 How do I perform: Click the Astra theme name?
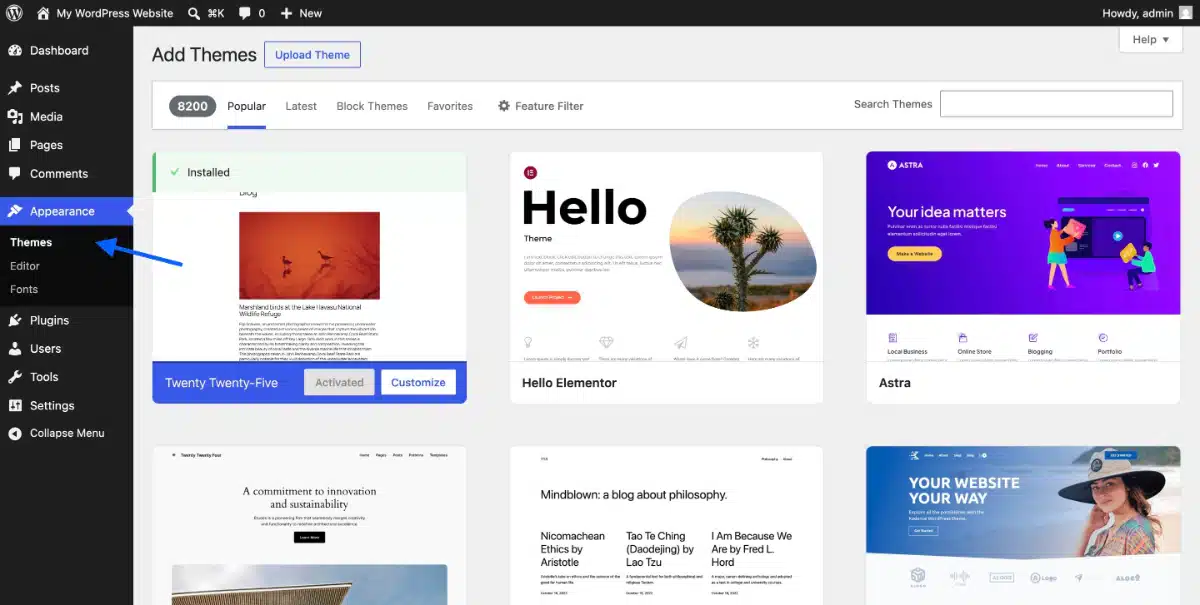click(x=894, y=383)
